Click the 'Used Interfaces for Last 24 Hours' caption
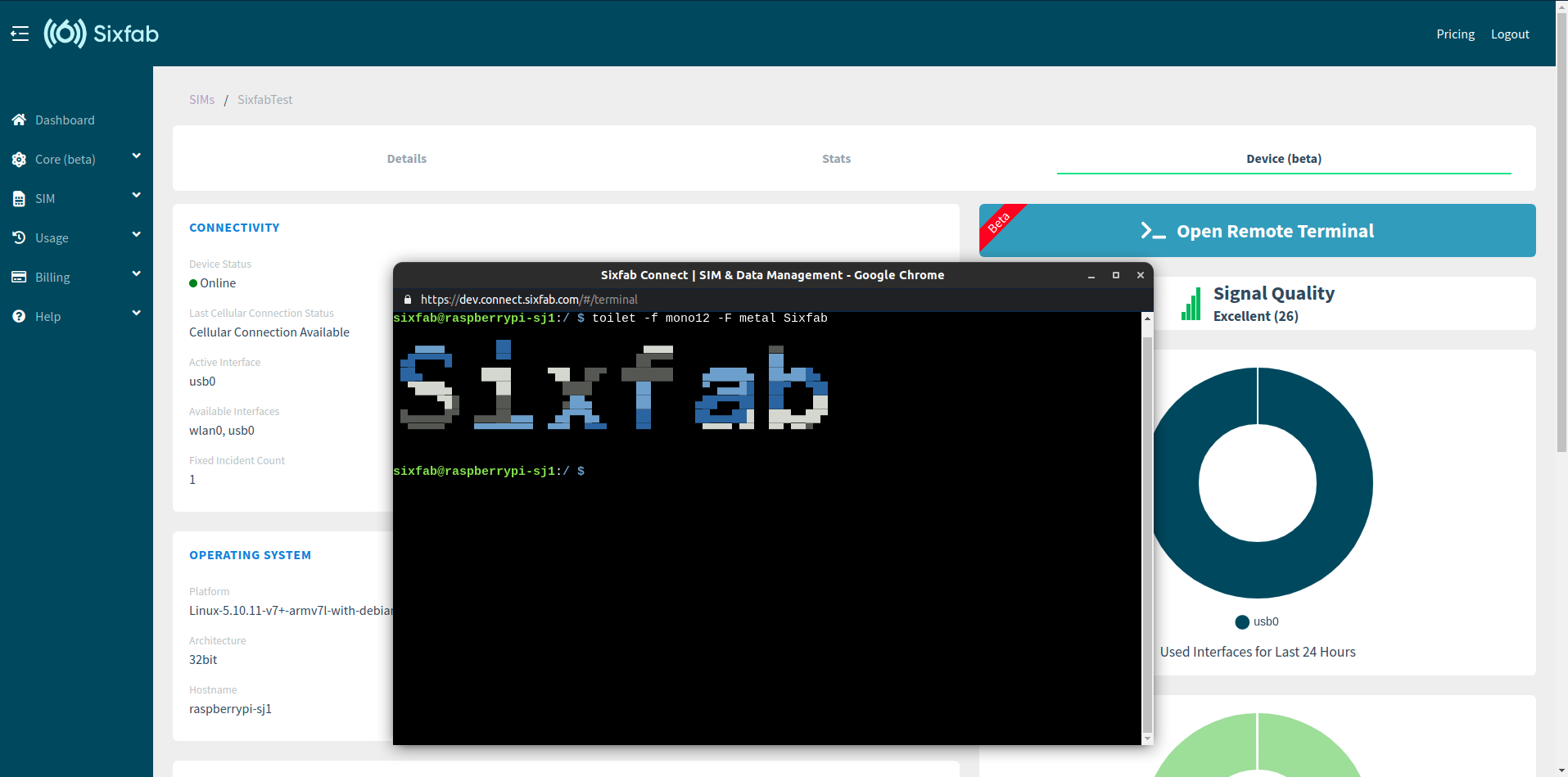This screenshot has height=777, width=1568. pyautogui.click(x=1258, y=652)
